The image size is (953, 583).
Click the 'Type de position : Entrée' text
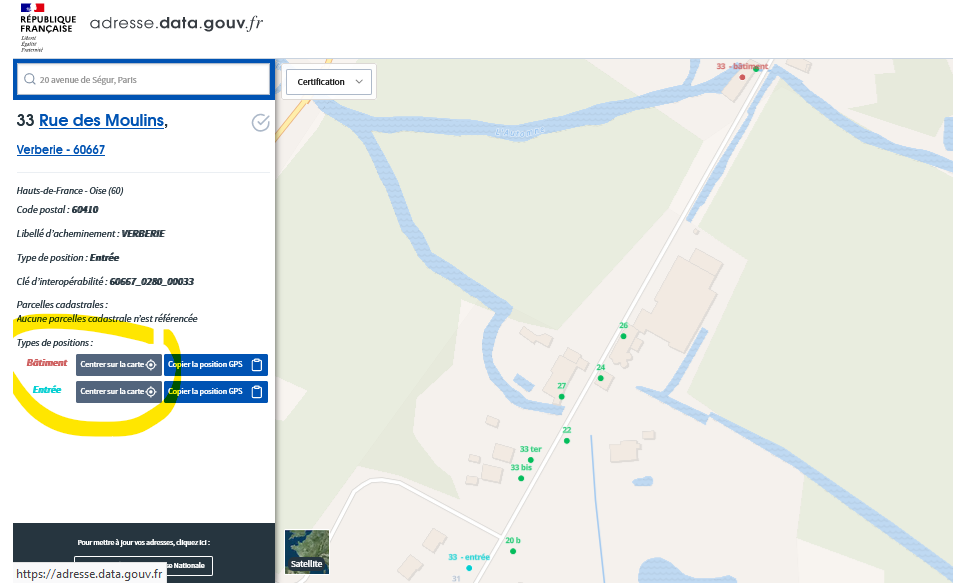click(68, 258)
